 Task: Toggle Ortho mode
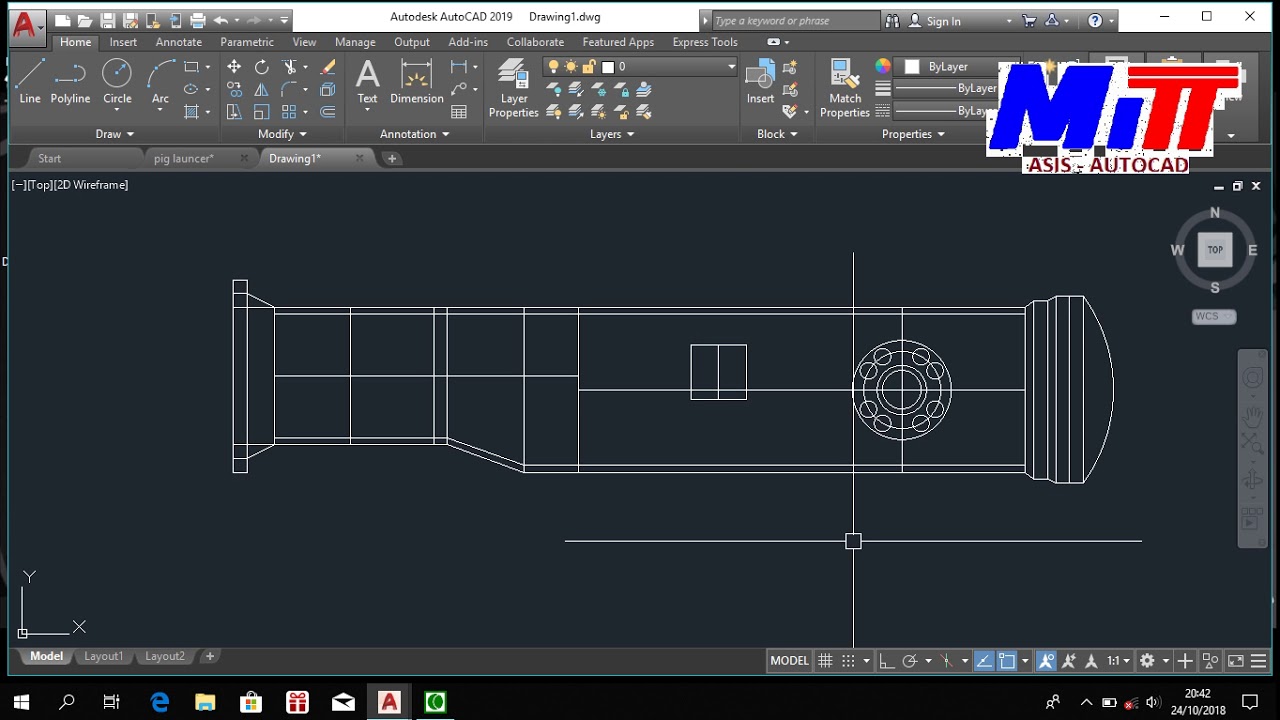pos(887,661)
